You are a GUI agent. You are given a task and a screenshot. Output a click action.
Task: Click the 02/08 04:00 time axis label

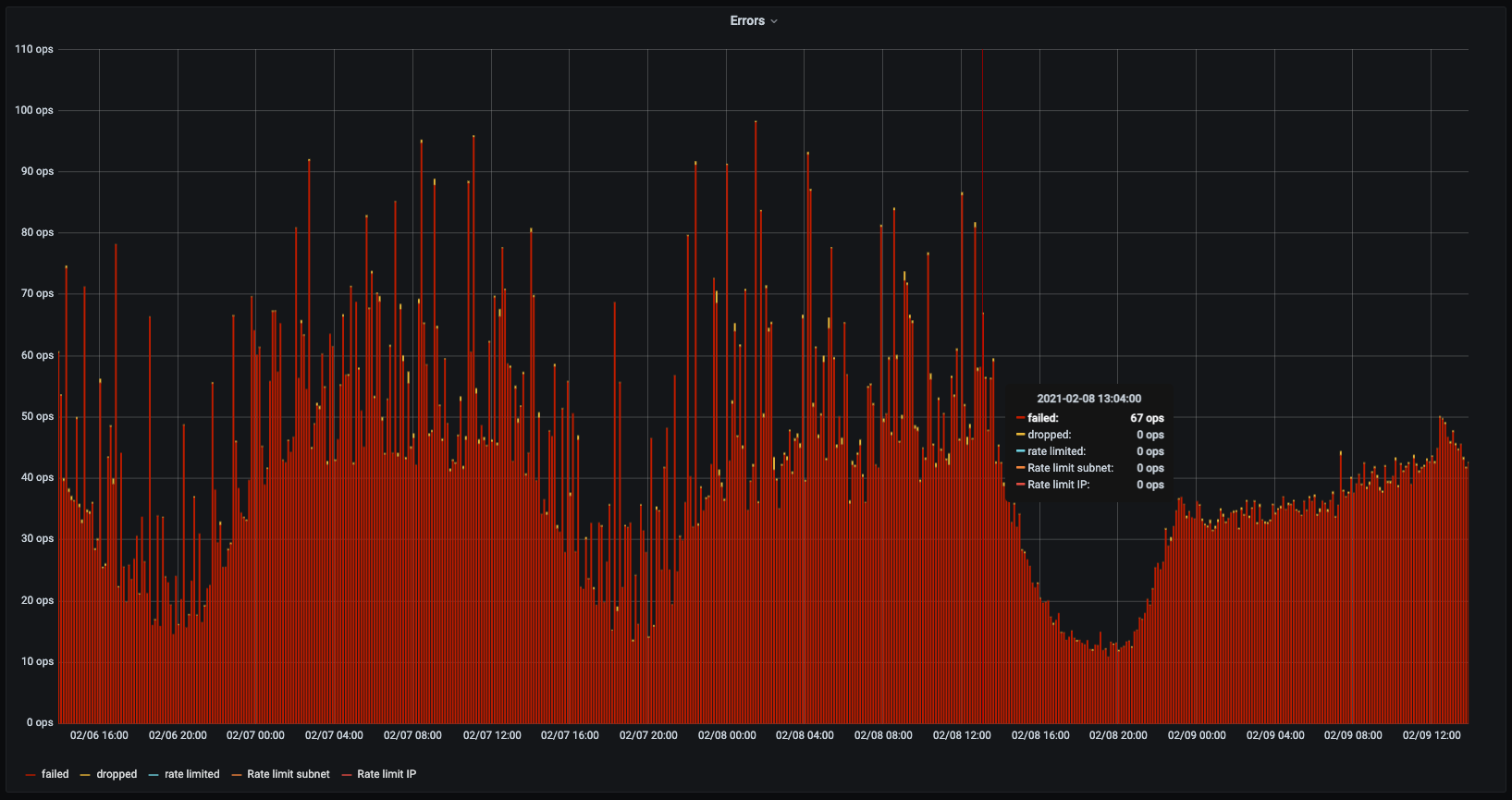[x=805, y=735]
